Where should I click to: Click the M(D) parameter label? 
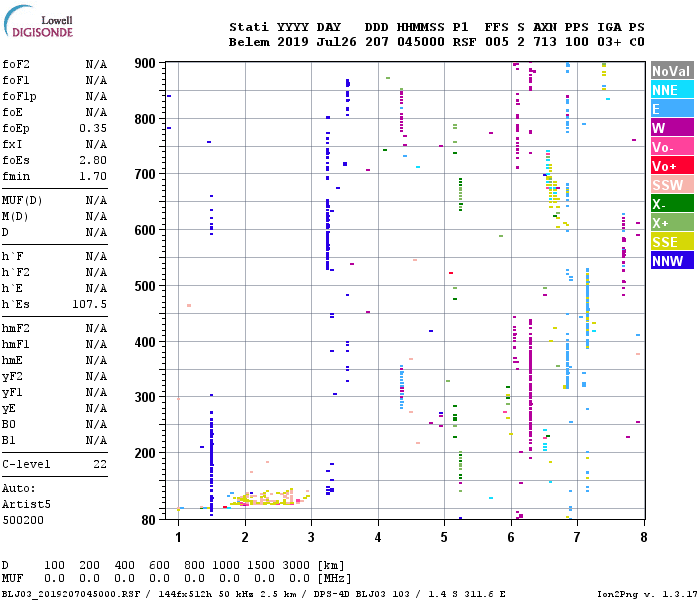point(15,217)
